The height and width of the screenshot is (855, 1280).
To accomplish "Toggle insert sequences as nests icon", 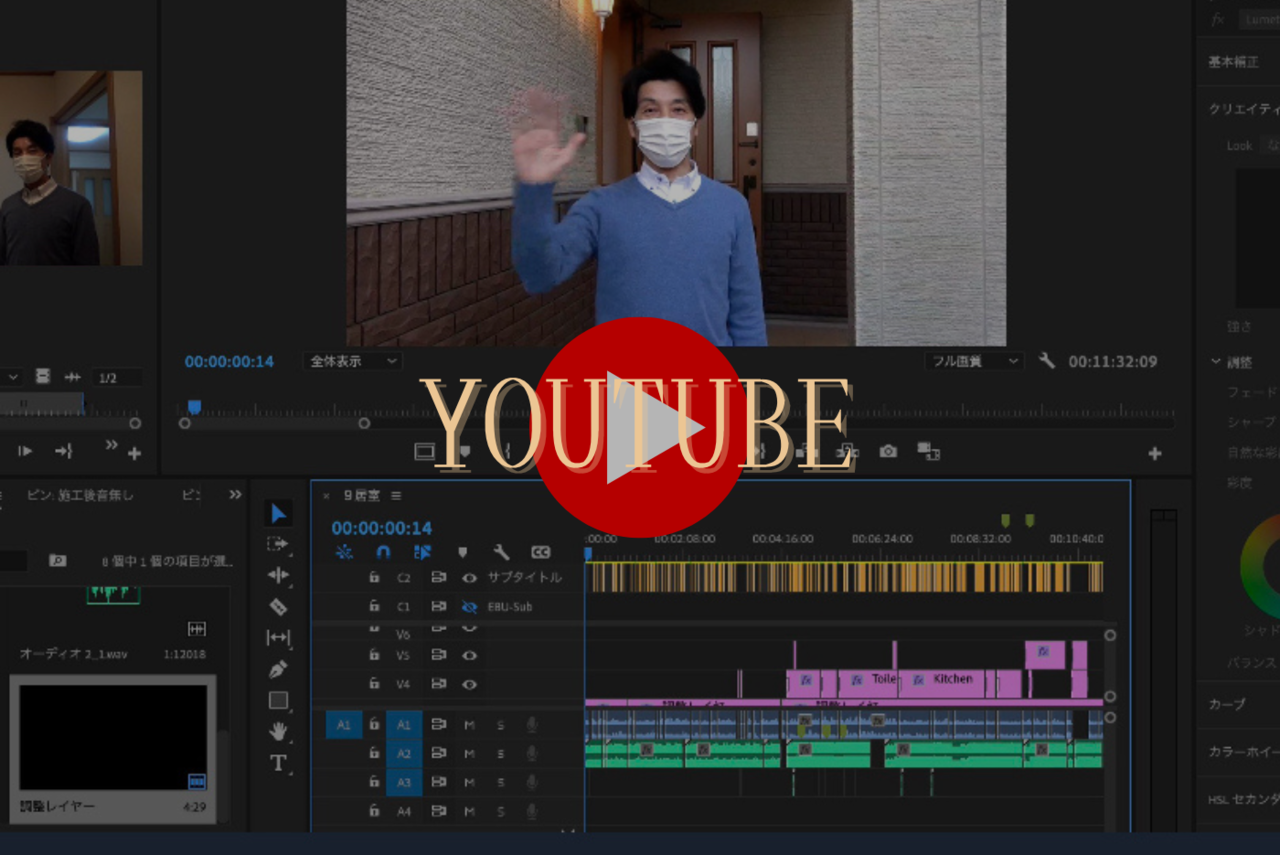I will pyautogui.click(x=344, y=552).
